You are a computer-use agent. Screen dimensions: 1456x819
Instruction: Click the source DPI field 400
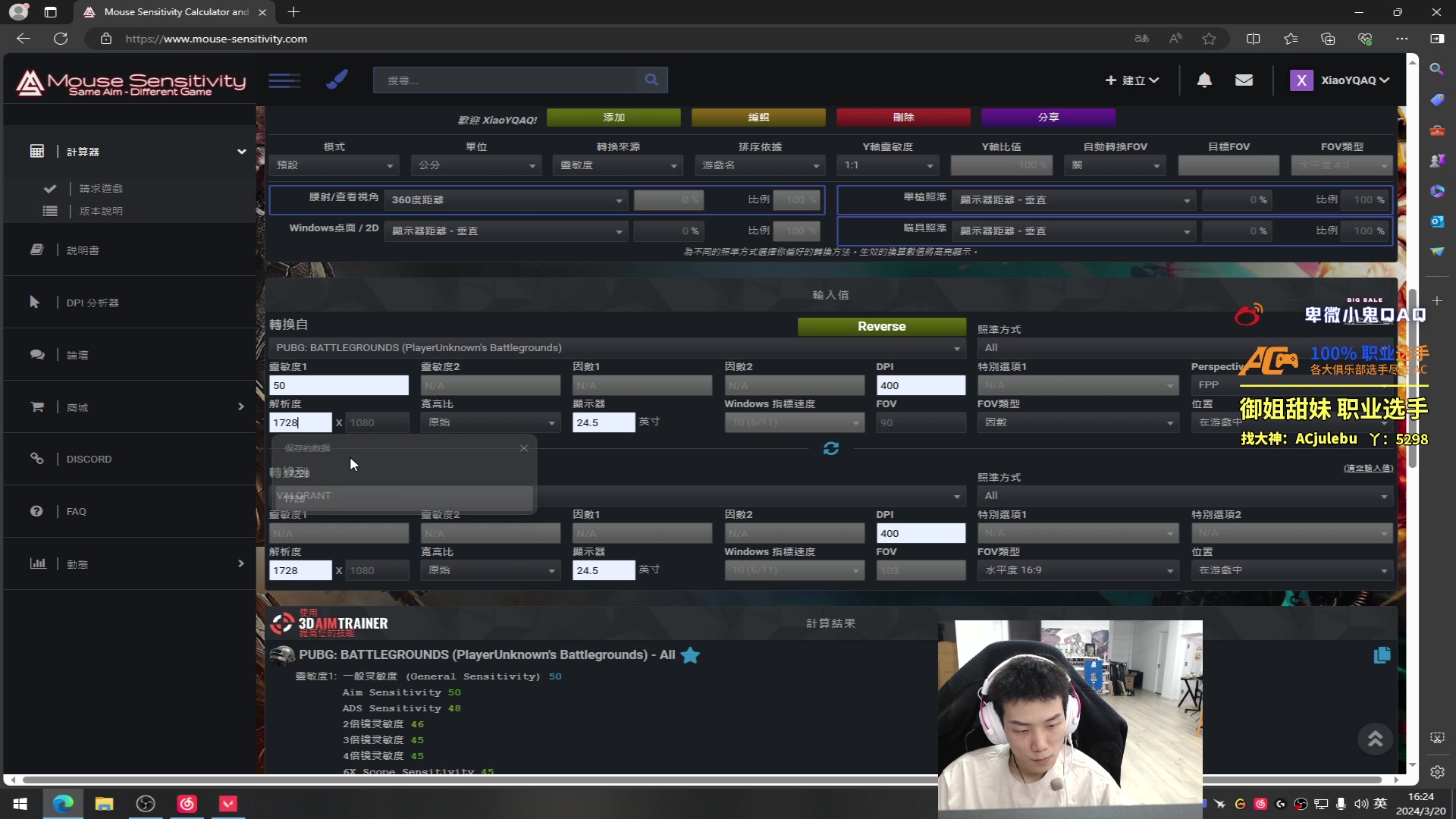(x=921, y=385)
